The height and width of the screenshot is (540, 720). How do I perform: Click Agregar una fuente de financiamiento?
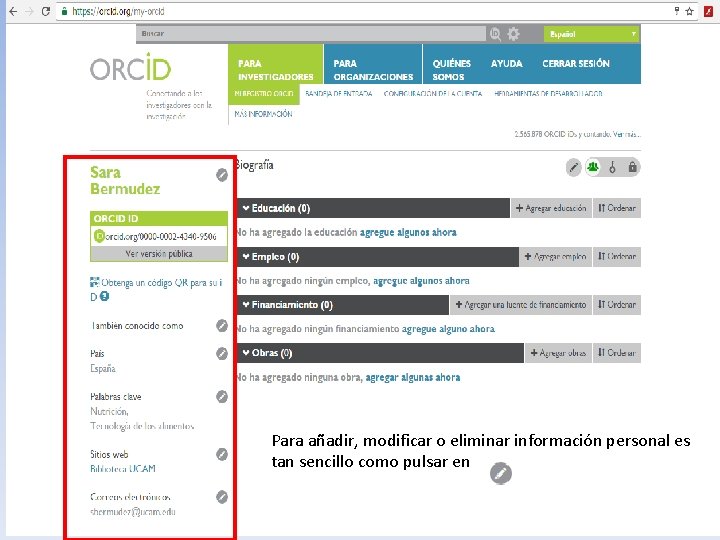tap(520, 305)
